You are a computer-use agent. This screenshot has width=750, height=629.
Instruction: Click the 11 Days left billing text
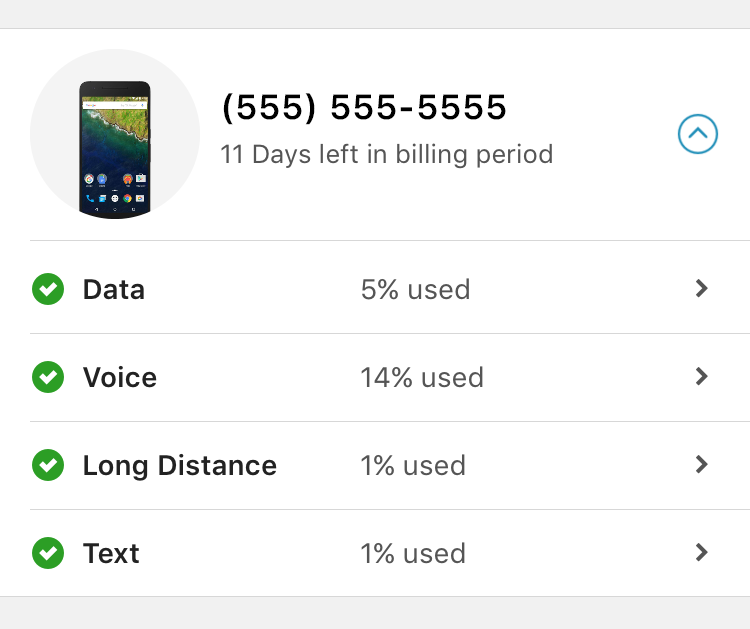tap(386, 154)
